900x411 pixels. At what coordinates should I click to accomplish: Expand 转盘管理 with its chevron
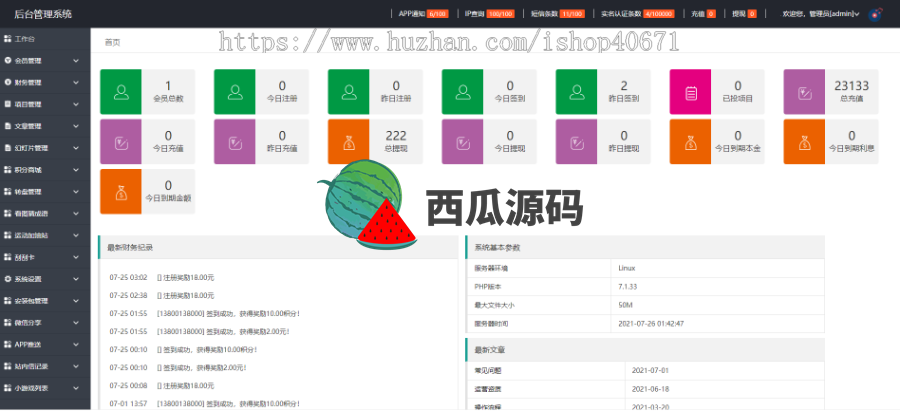[x=76, y=191]
